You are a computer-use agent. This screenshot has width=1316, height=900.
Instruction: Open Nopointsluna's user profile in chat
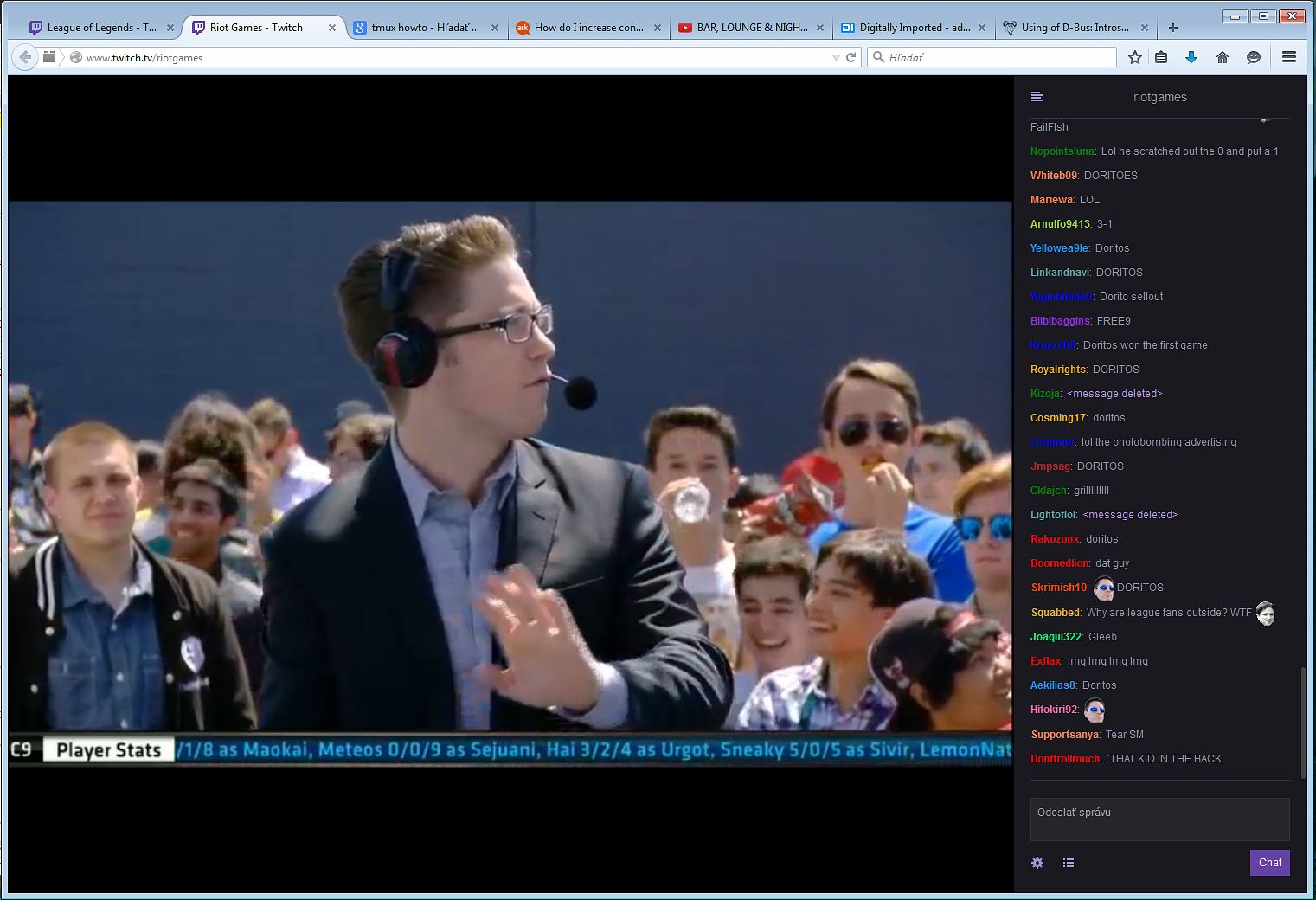[x=1062, y=151]
